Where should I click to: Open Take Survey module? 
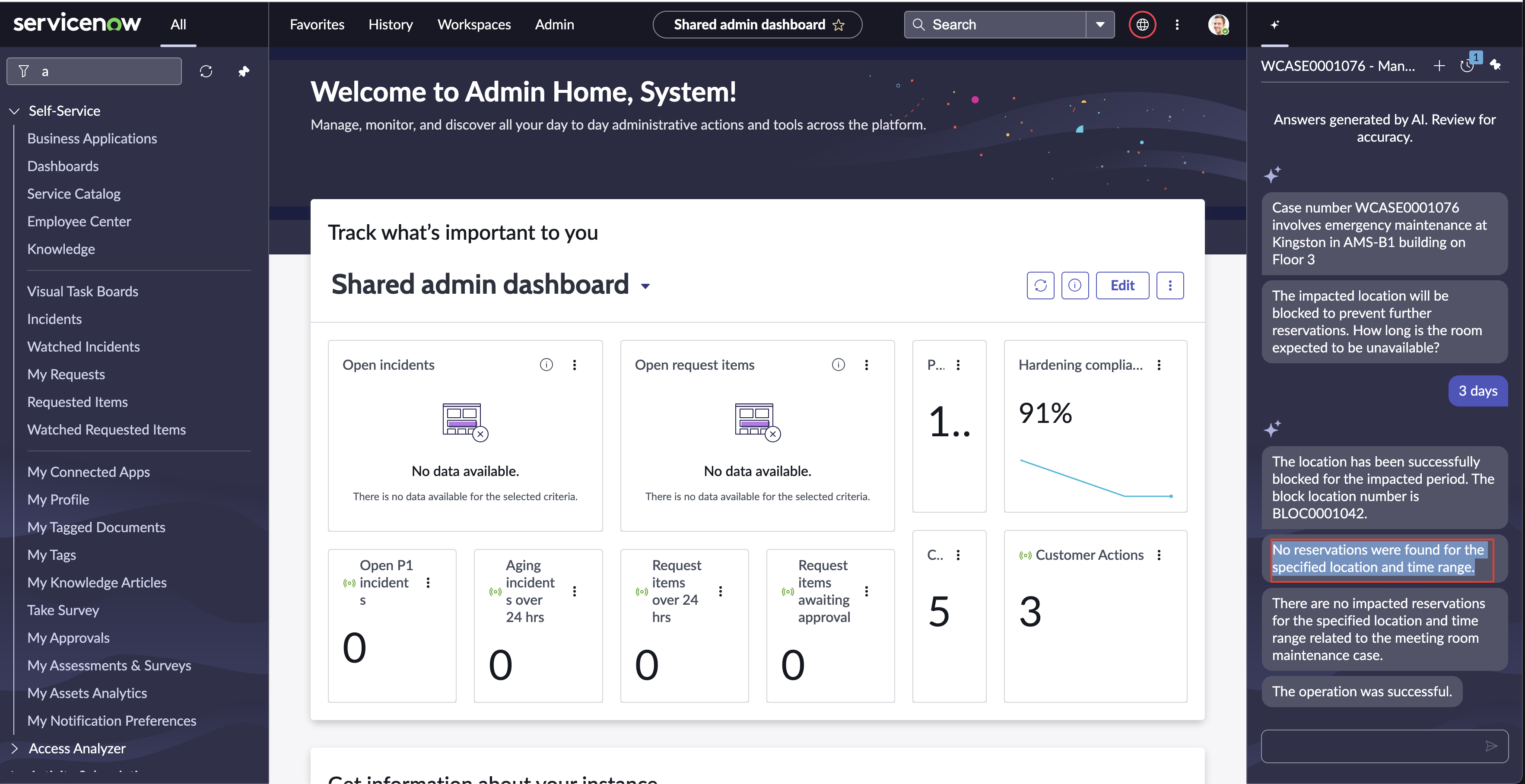[64, 610]
